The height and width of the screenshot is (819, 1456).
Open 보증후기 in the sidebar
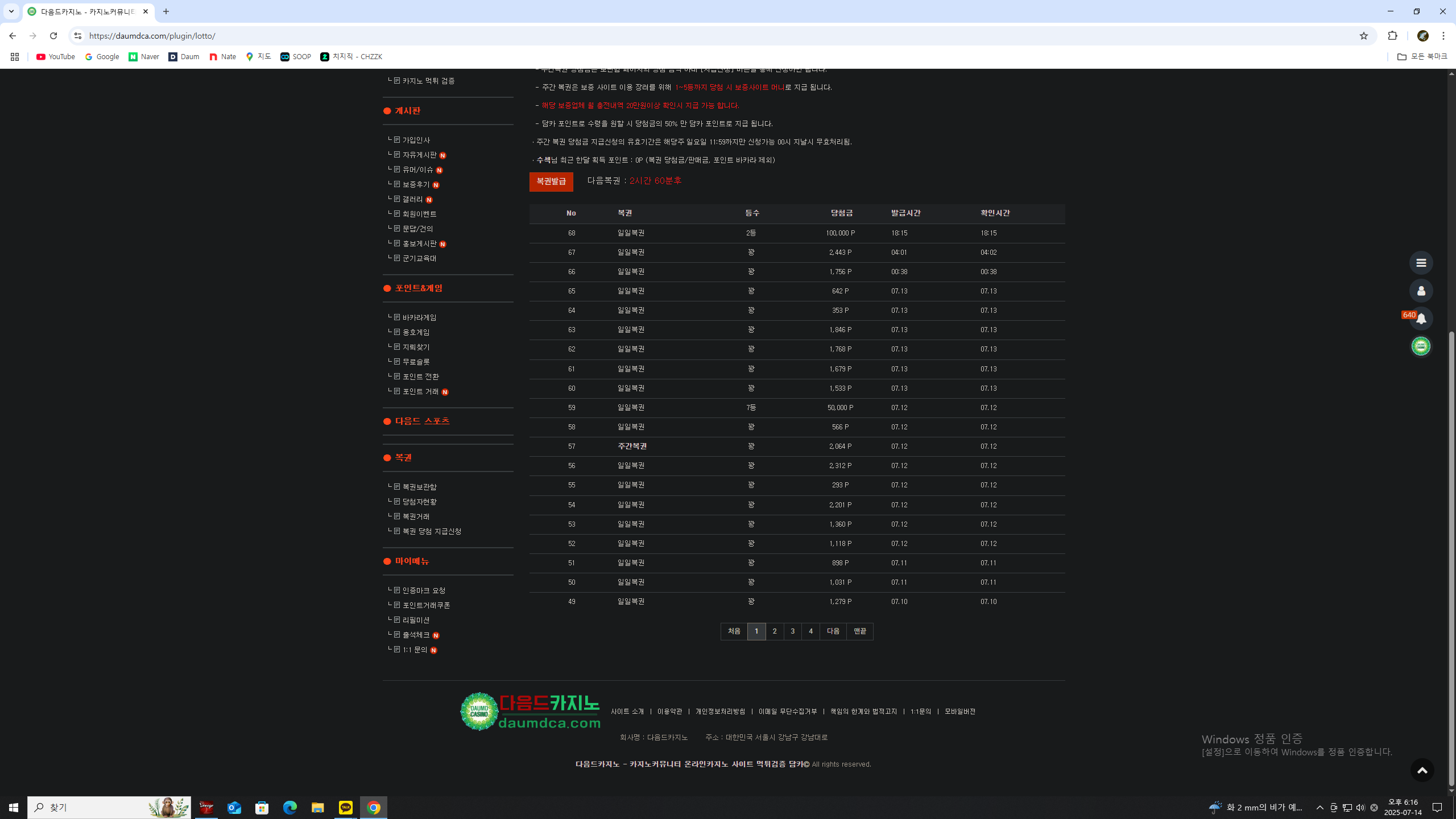pyautogui.click(x=416, y=185)
